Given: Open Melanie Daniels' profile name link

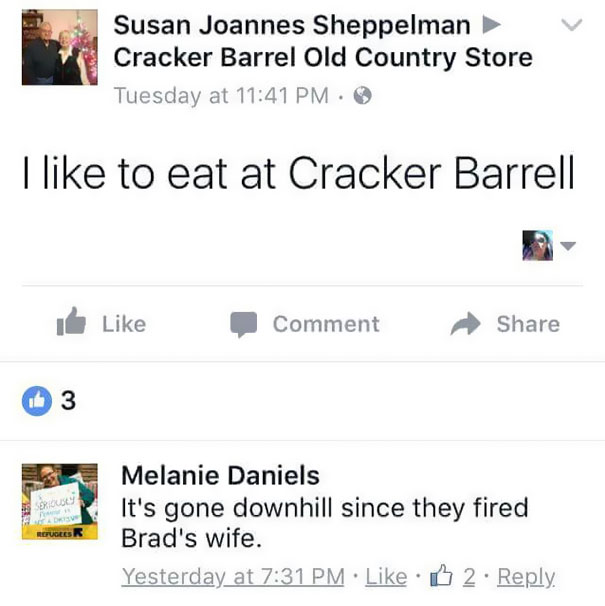Looking at the screenshot, I should [x=220, y=474].
